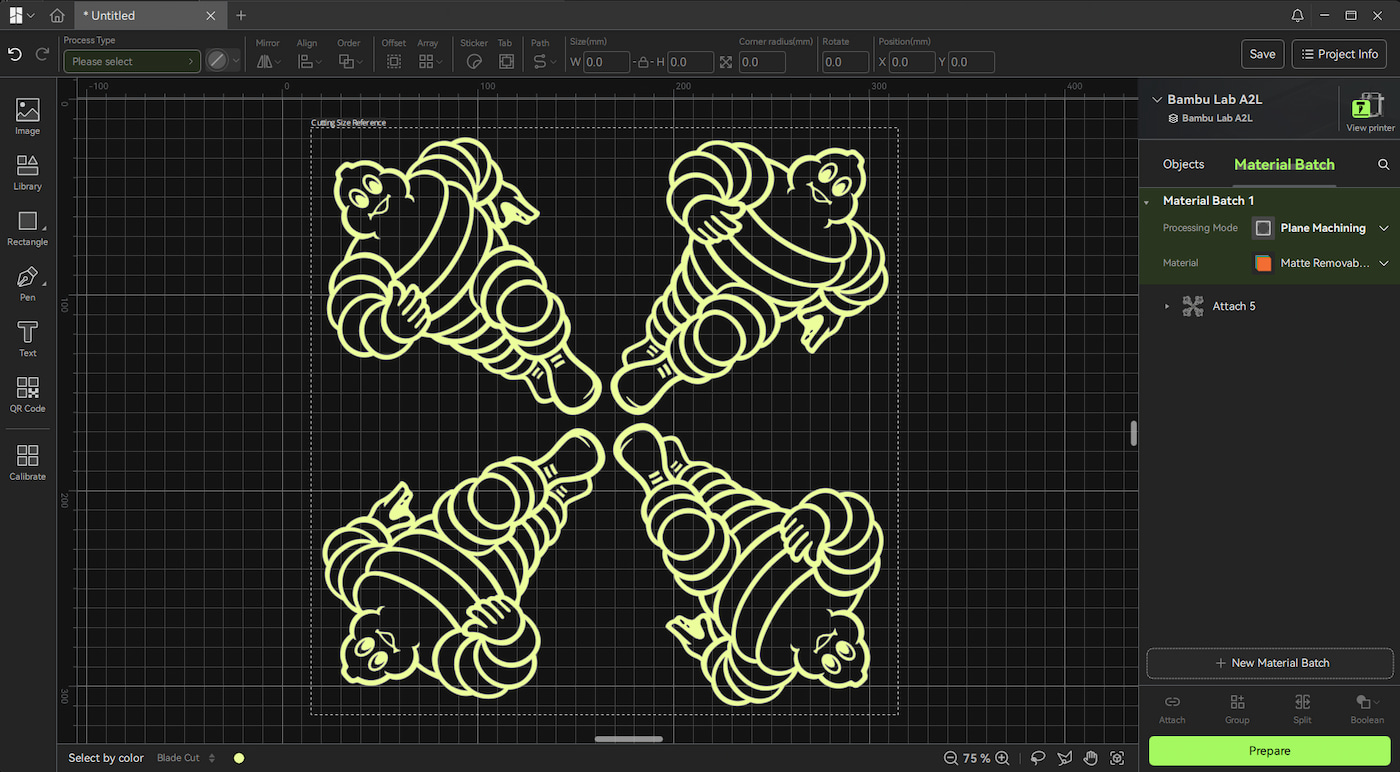Select the Pen tool in sidebar

(x=27, y=283)
